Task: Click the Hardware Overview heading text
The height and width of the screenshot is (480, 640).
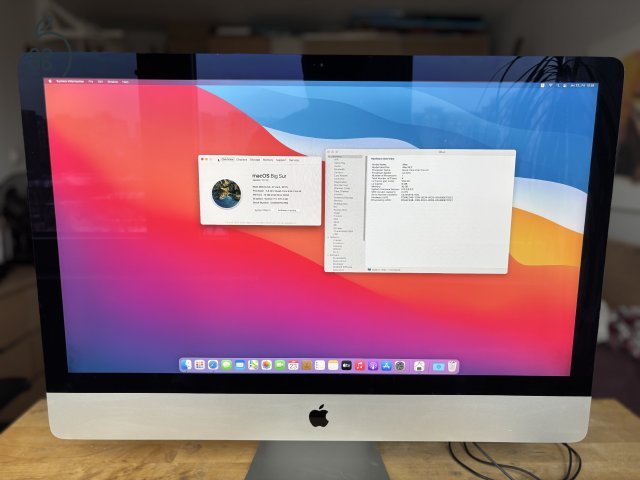Action: pos(382,159)
